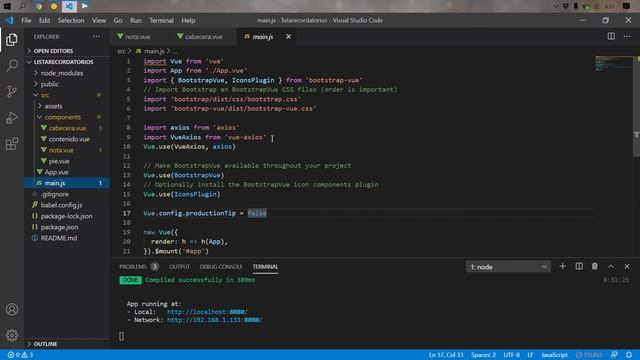Open the Manage gear icon
Viewport: 640px width, 360px height.
[x=12, y=335]
